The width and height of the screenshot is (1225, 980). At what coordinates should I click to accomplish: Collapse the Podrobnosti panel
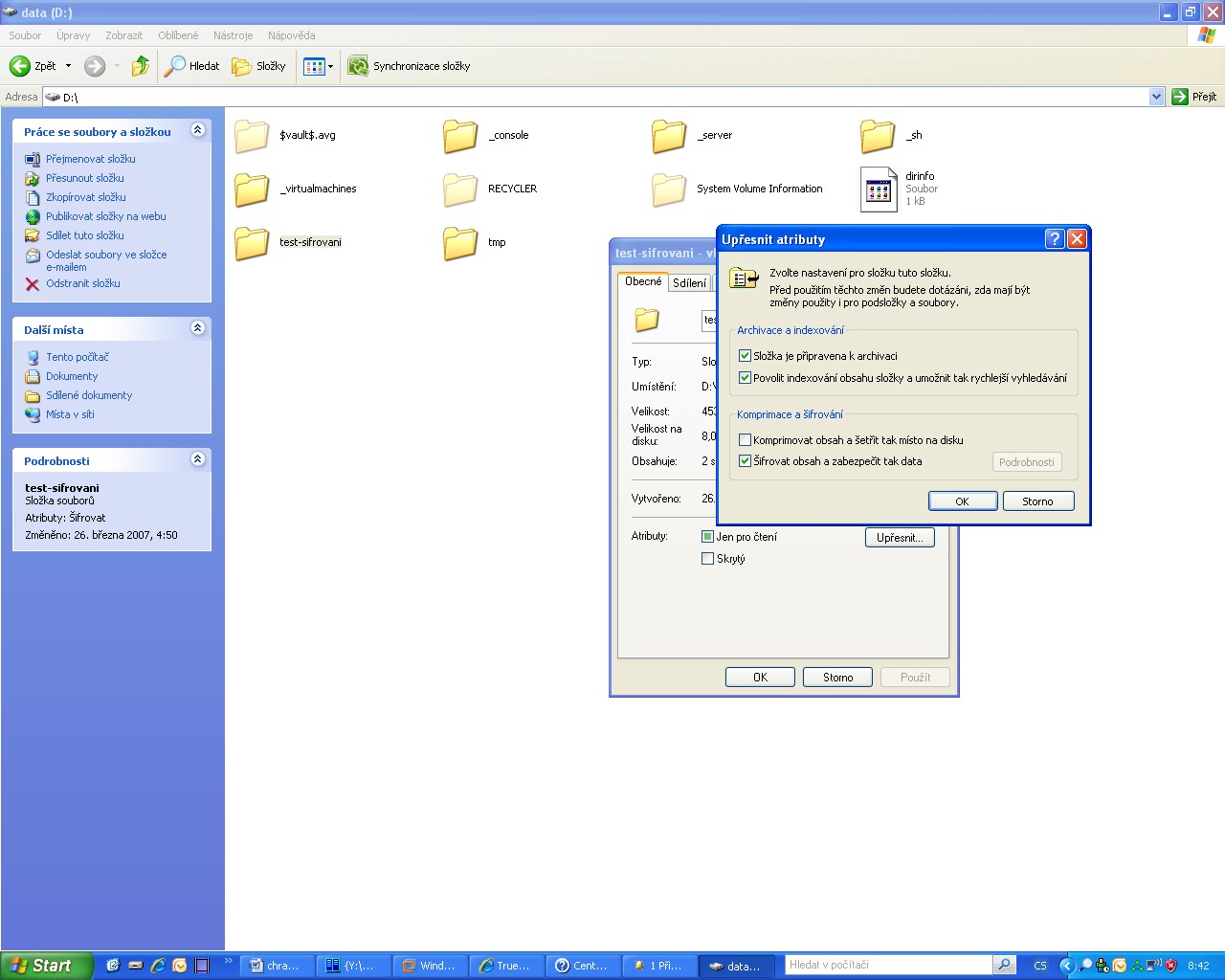pos(197,459)
